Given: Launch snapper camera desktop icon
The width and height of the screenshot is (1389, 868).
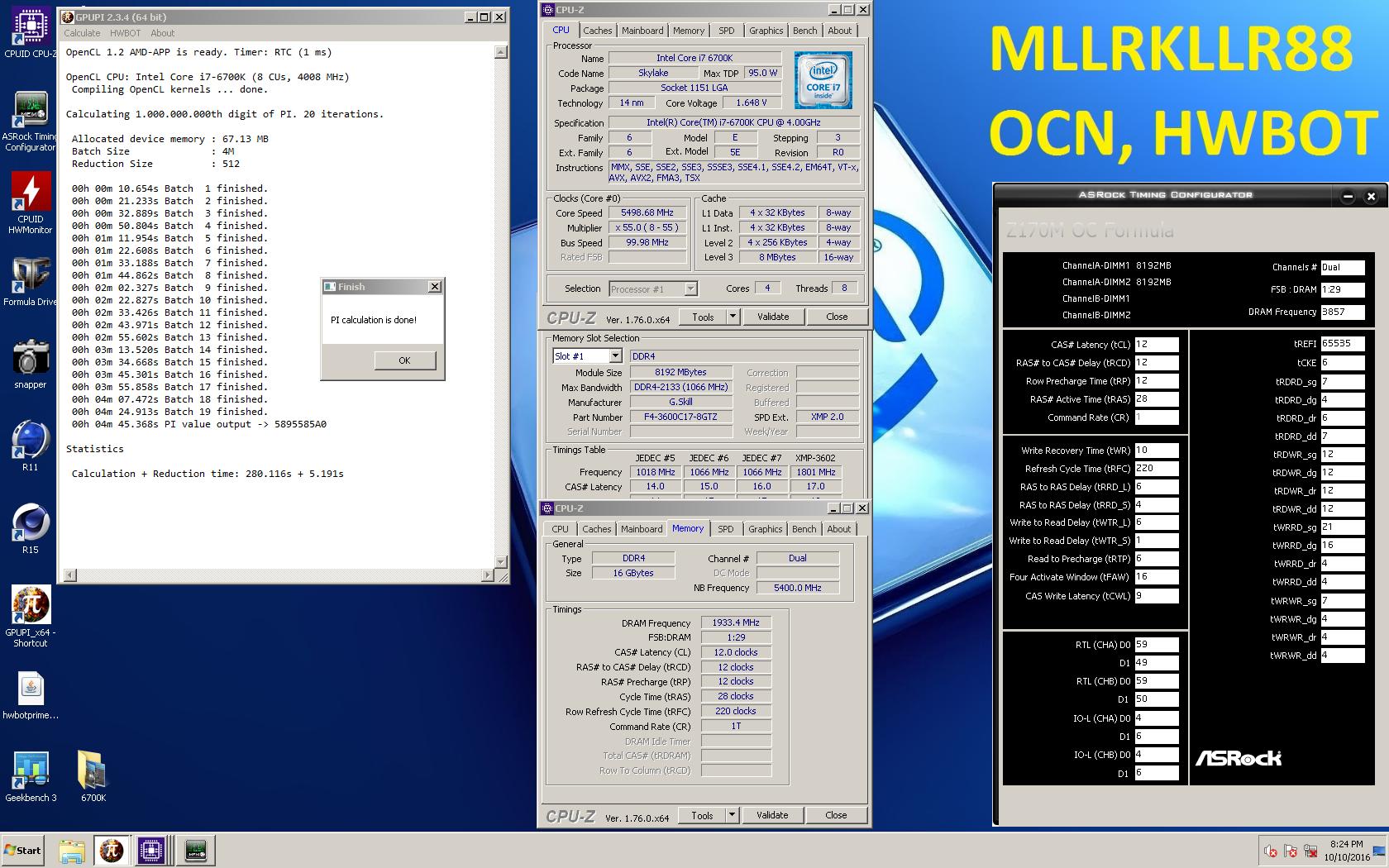Looking at the screenshot, I should 31,364.
